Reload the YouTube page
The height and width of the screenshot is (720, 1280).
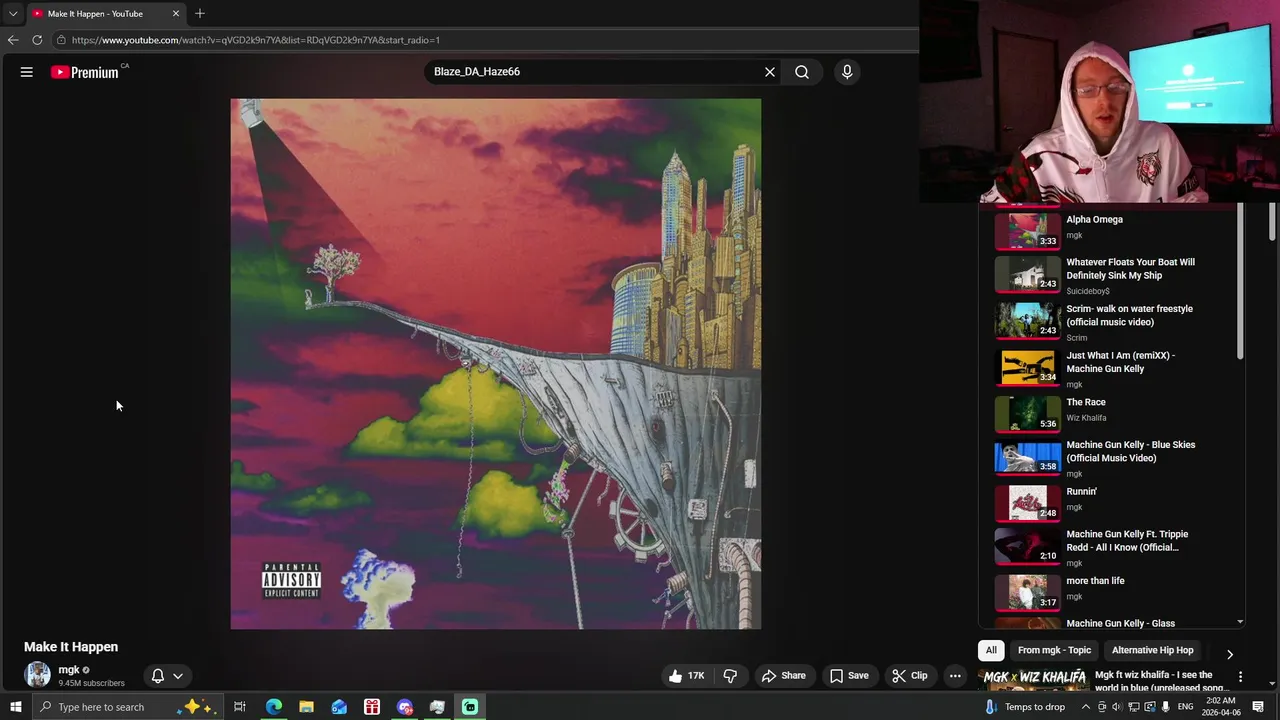[37, 40]
